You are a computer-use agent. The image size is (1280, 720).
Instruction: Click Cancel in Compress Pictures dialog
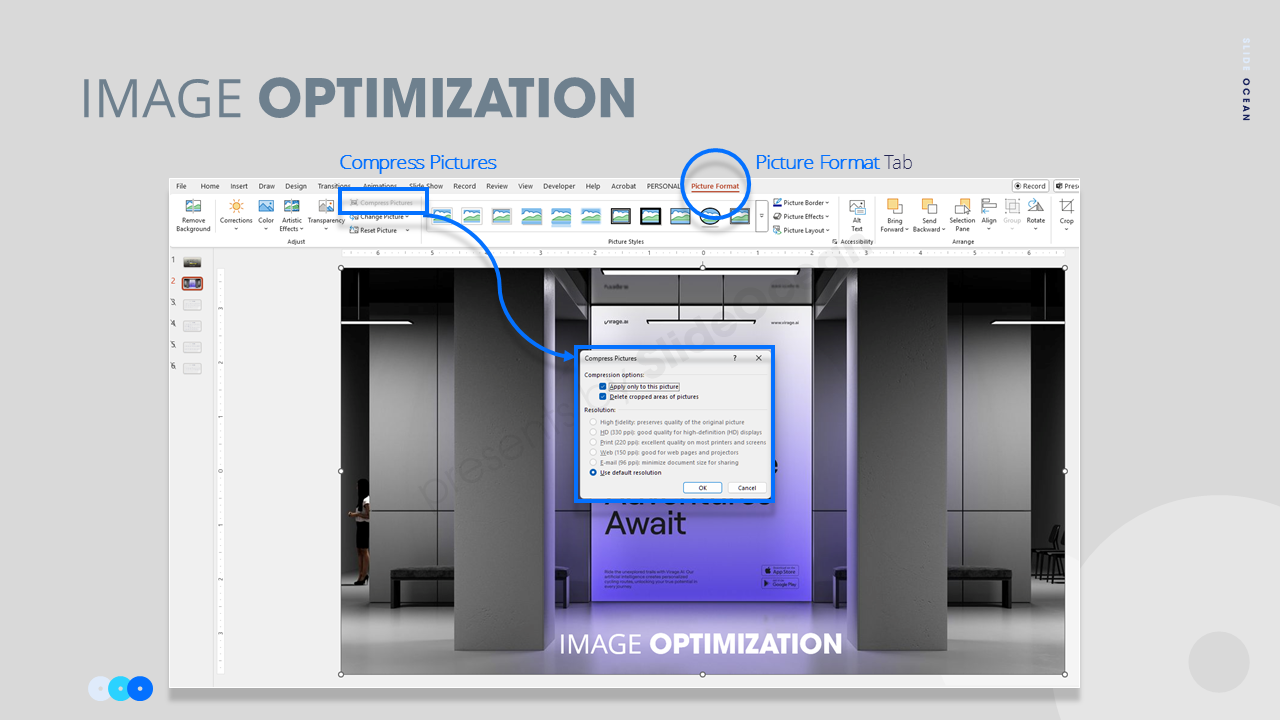point(747,488)
